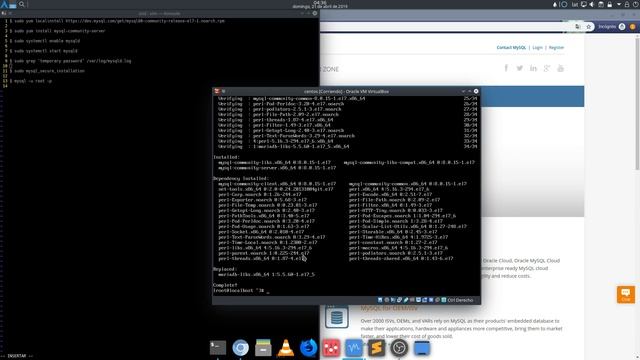Open the terminal icon in the dock
The width and height of the screenshot is (640, 360).
[x=218, y=348]
